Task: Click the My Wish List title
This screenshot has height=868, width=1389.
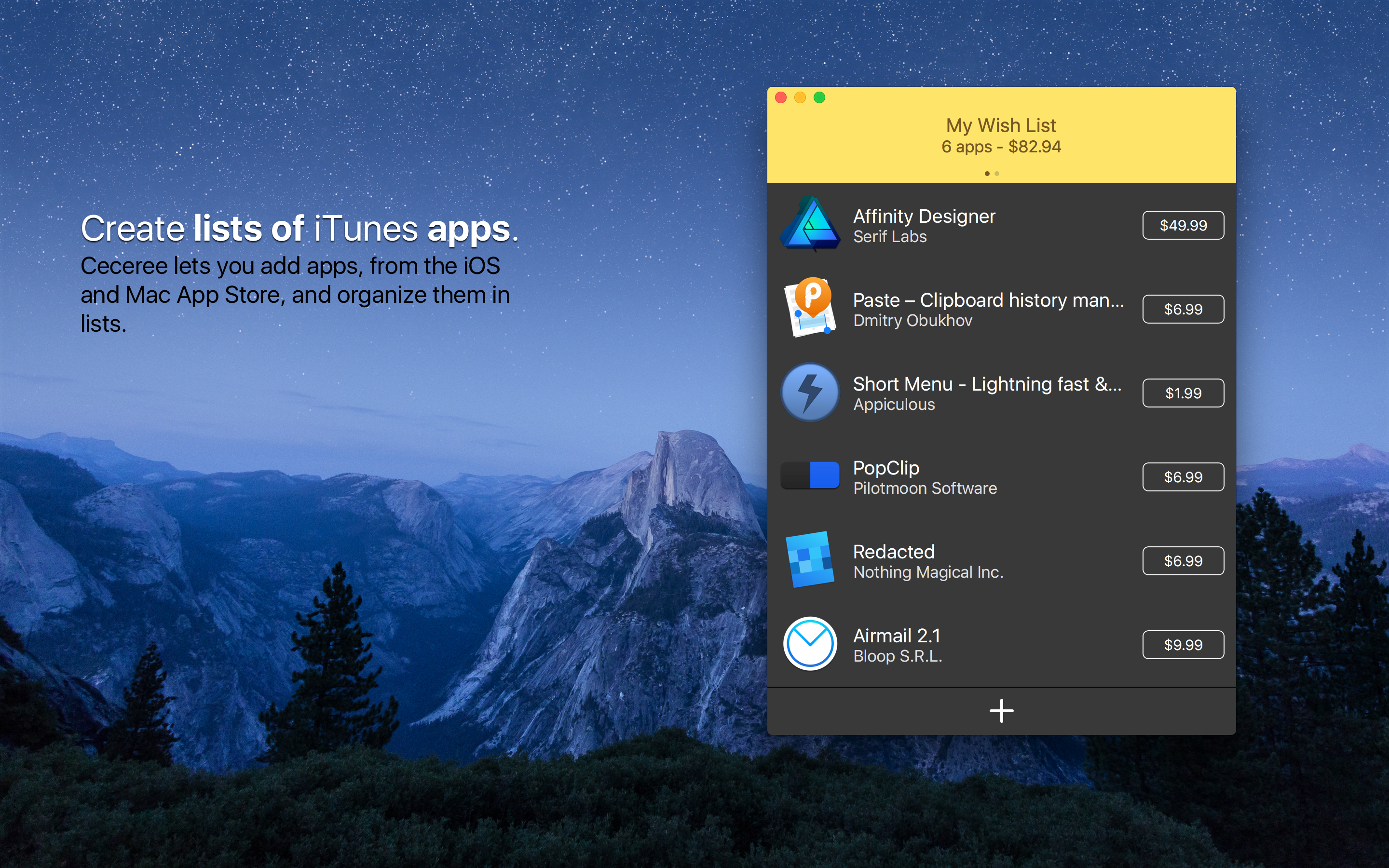Action: [x=1000, y=125]
